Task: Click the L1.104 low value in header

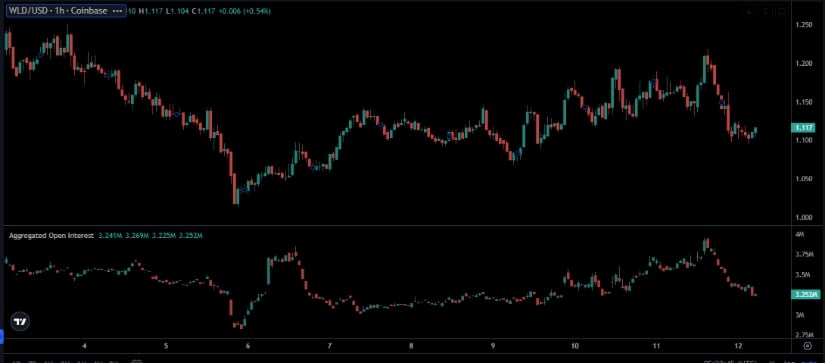Action: (x=177, y=11)
